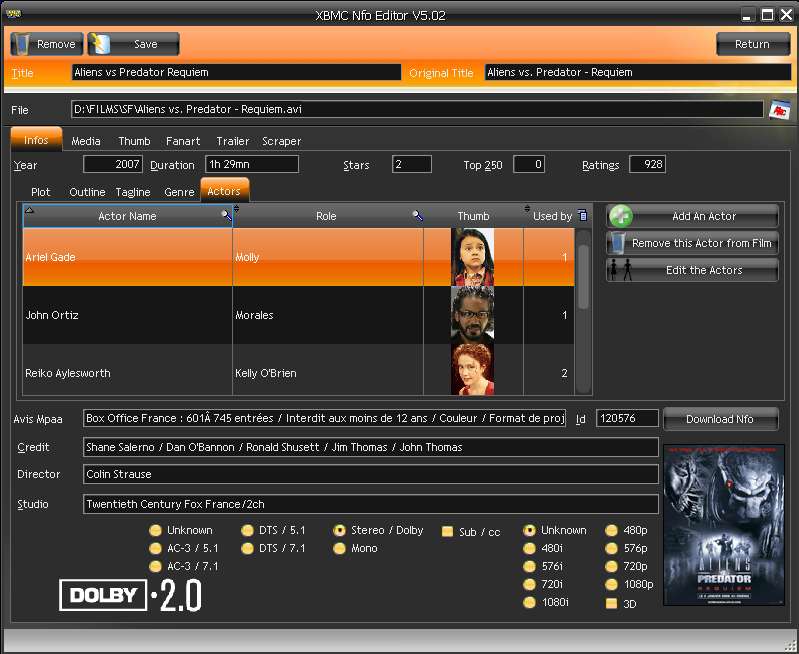The width and height of the screenshot is (799, 654).
Task: Click the Add An Actor button label
Action: click(x=704, y=216)
